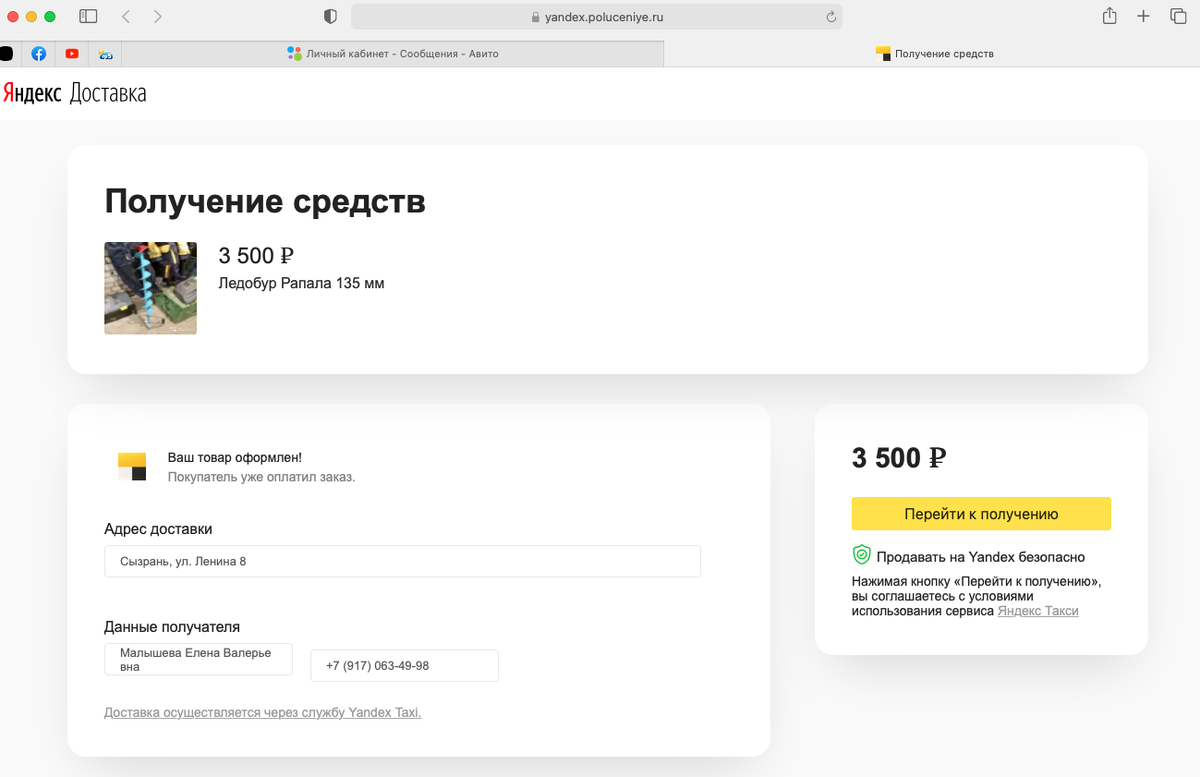Click the phone field +7 (917) 063-49-98
Image resolution: width=1200 pixels, height=777 pixels.
pyautogui.click(x=404, y=666)
